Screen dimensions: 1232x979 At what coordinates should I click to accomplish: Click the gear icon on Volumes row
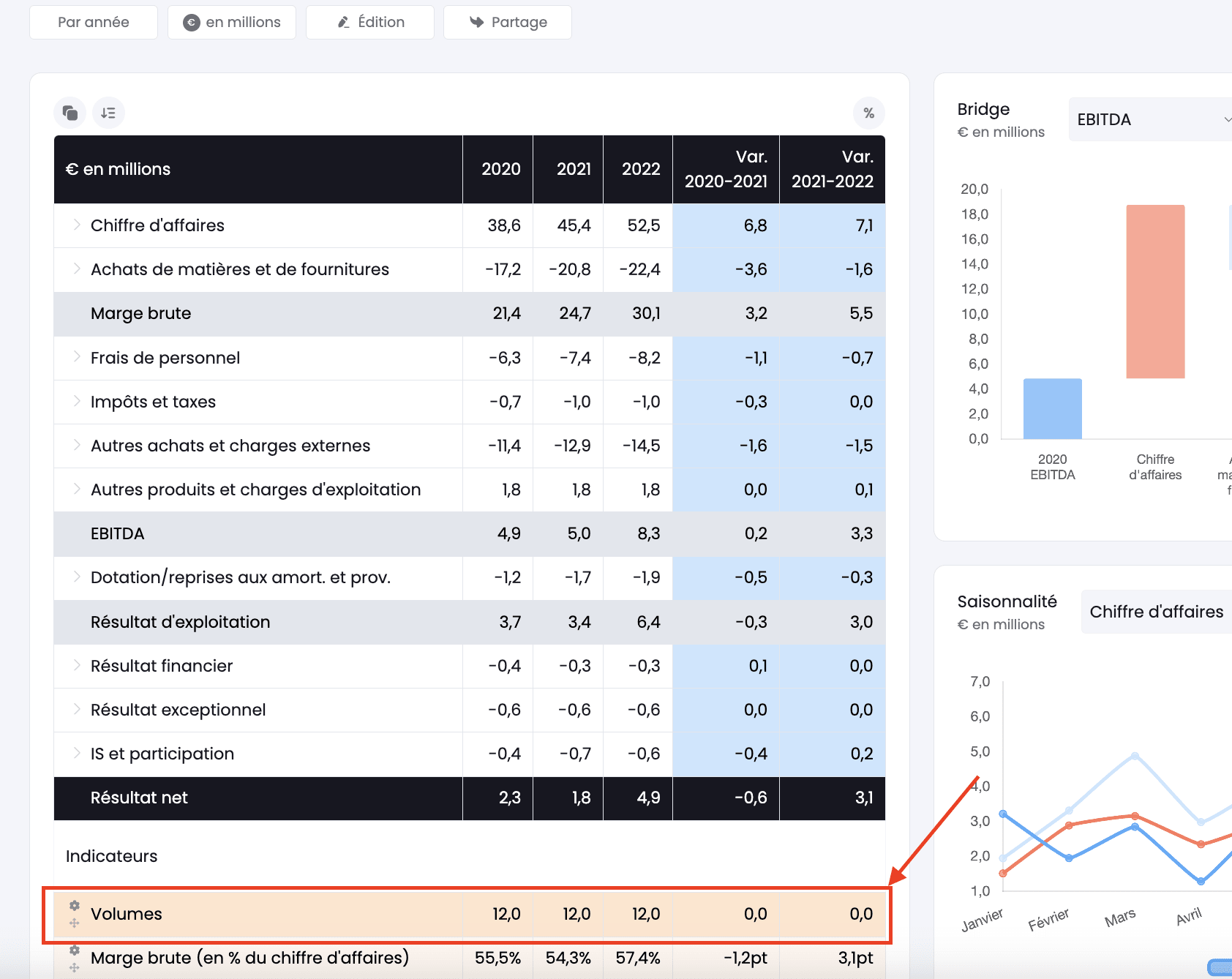click(74, 906)
